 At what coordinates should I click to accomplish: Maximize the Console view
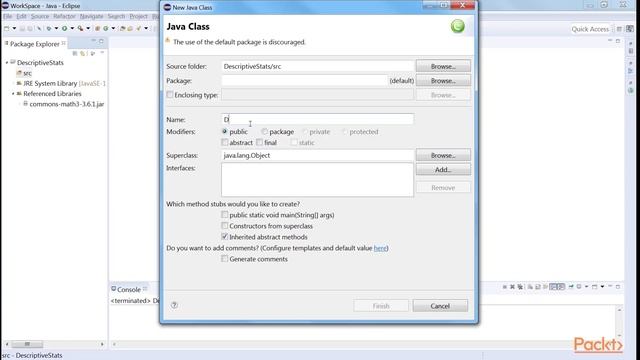tap(618, 287)
